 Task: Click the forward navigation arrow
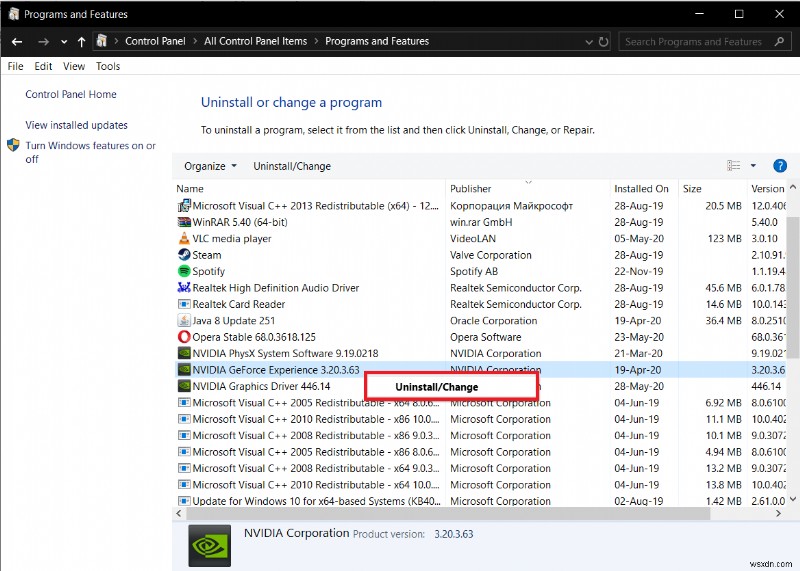click(43, 42)
